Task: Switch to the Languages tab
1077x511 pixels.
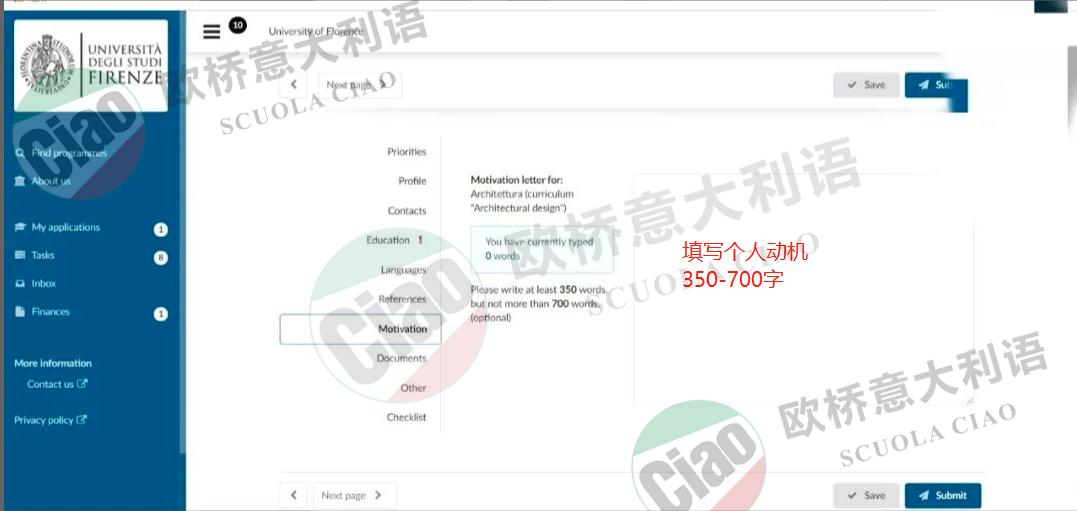Action: (403, 270)
